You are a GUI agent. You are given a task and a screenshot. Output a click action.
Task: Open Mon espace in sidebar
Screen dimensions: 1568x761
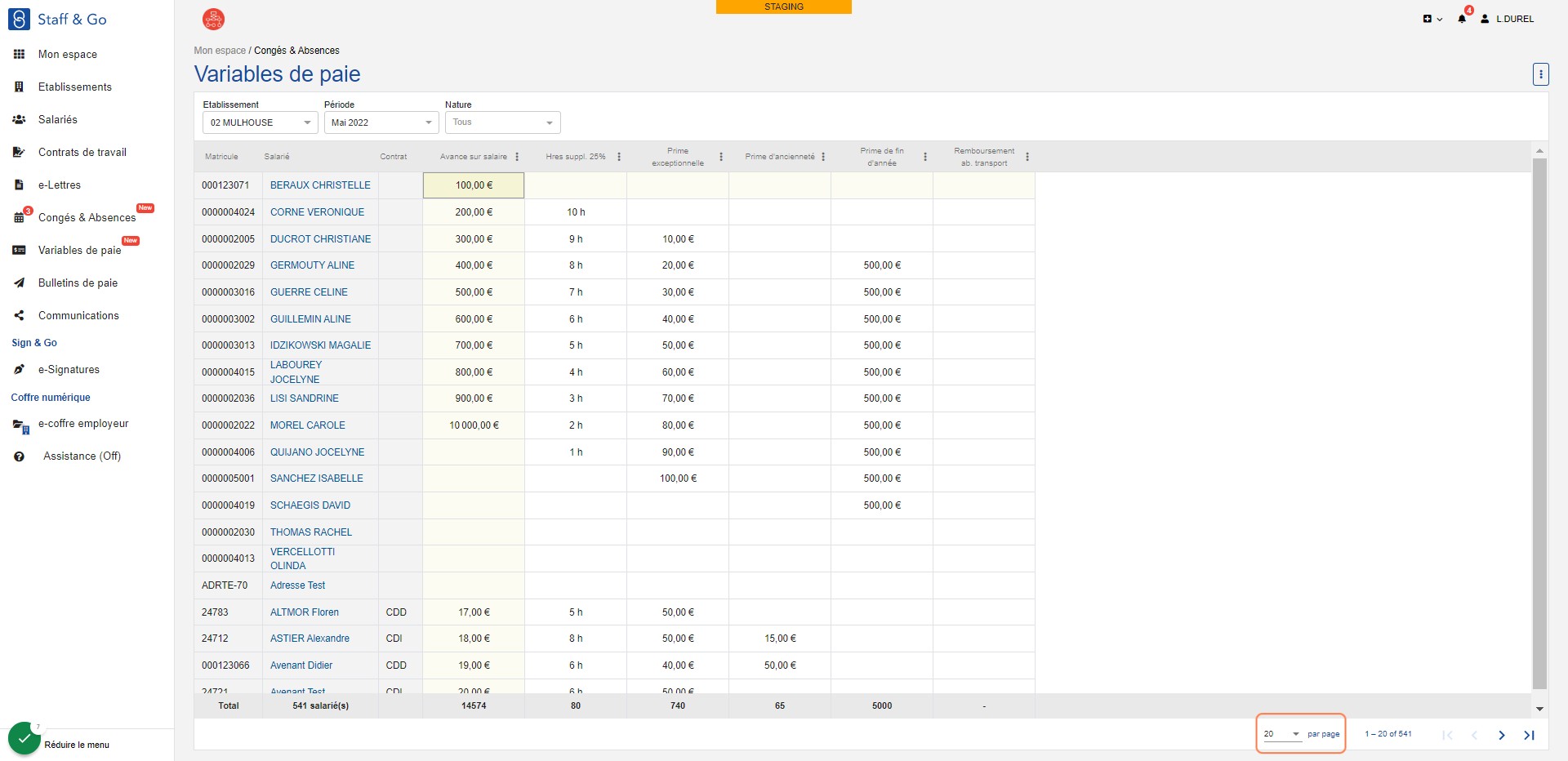[68, 55]
